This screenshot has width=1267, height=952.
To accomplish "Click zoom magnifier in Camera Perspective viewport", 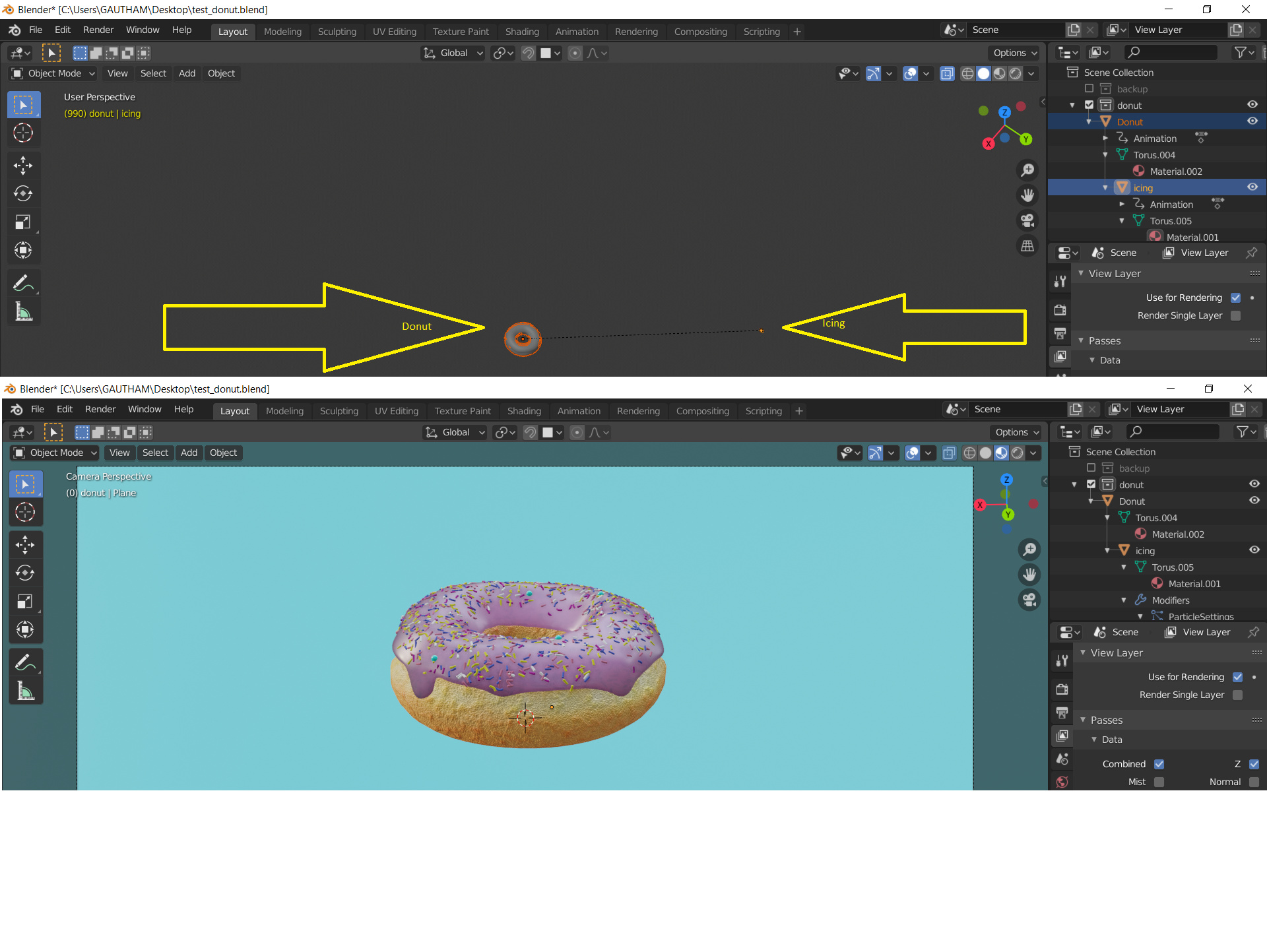I will coord(1029,550).
